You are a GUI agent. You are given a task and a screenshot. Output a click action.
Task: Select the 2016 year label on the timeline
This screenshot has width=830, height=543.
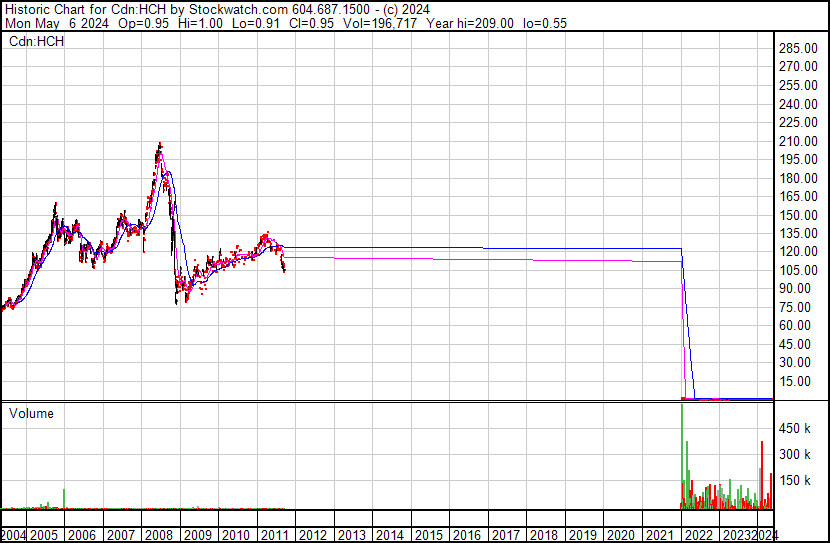[x=466, y=535]
